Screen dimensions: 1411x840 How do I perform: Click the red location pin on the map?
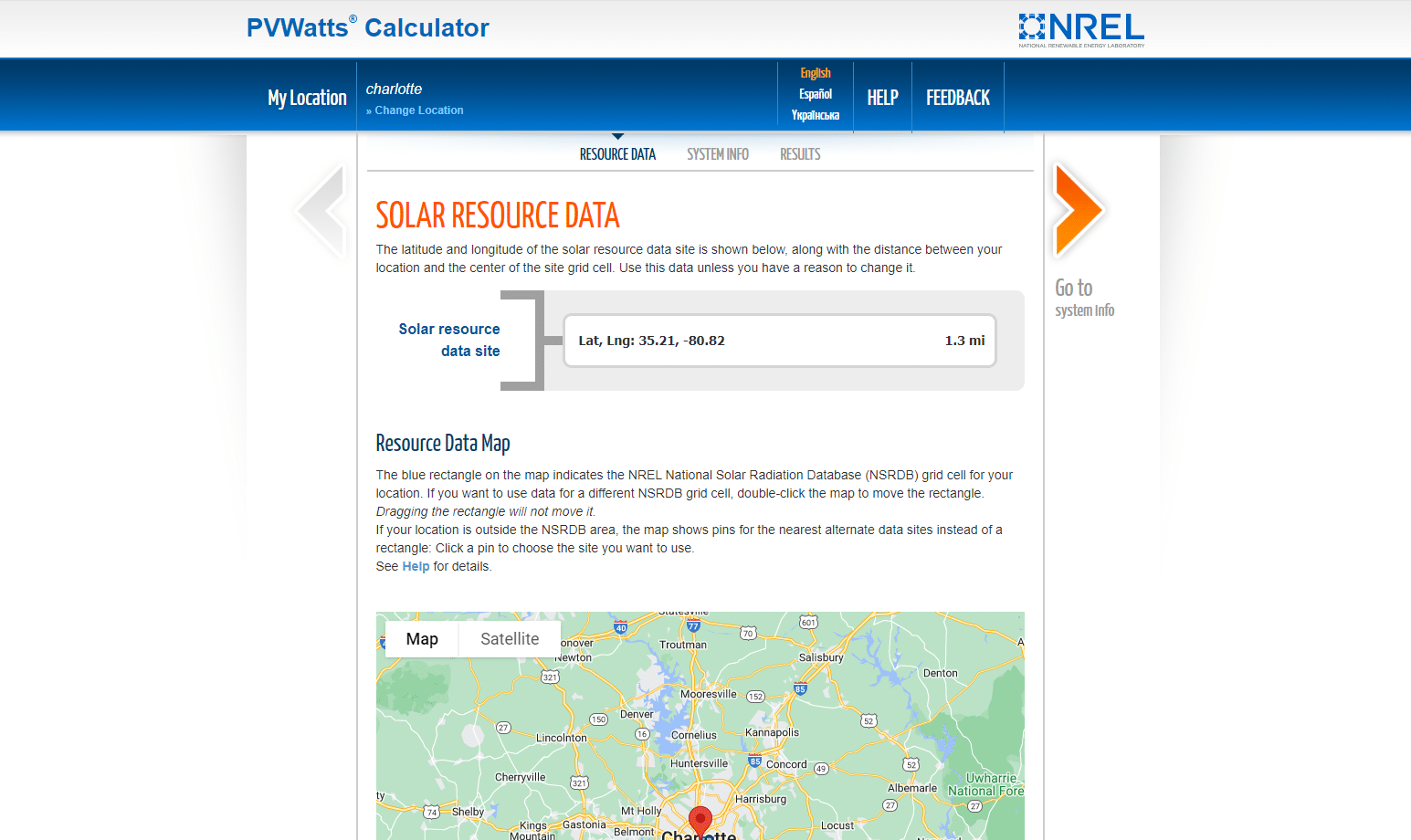click(x=700, y=822)
